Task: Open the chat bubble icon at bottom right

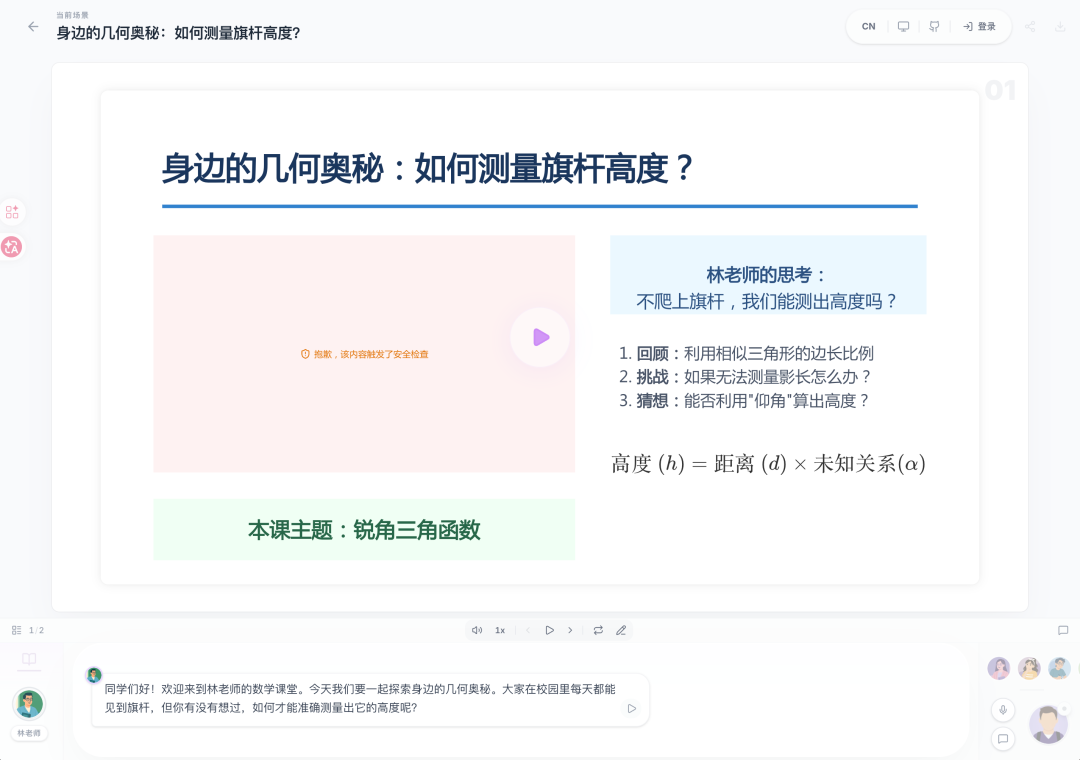Action: (1003, 740)
